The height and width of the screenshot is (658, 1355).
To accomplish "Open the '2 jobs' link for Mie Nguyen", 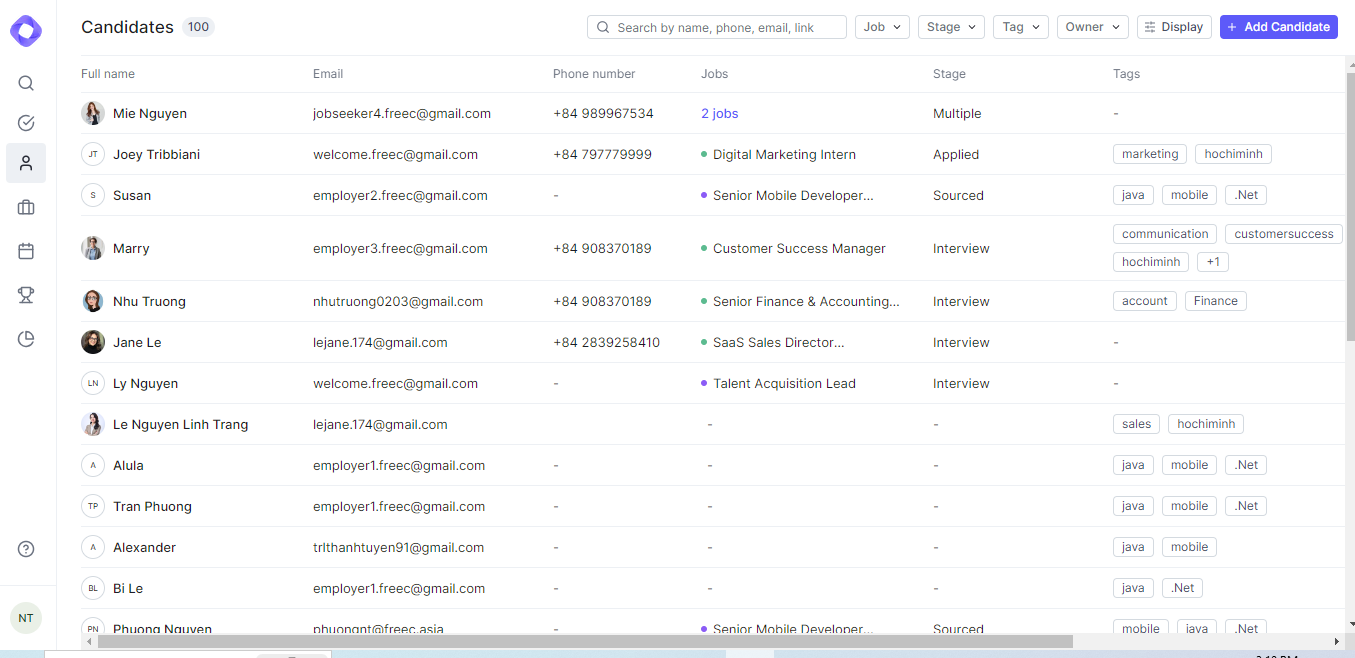I will click(720, 114).
